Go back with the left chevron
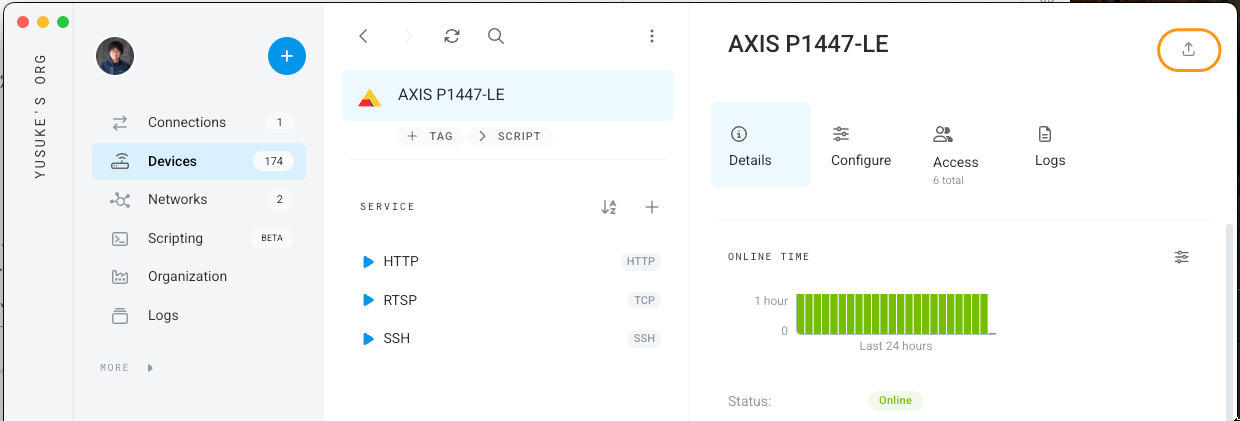The height and width of the screenshot is (421, 1240). click(364, 36)
